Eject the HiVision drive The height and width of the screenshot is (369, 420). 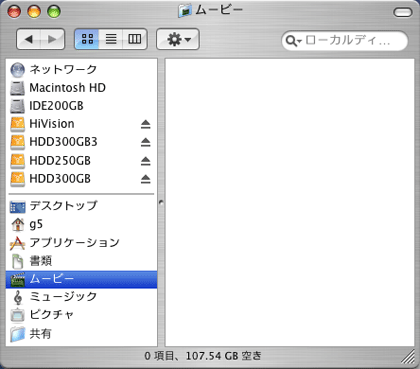point(145,124)
